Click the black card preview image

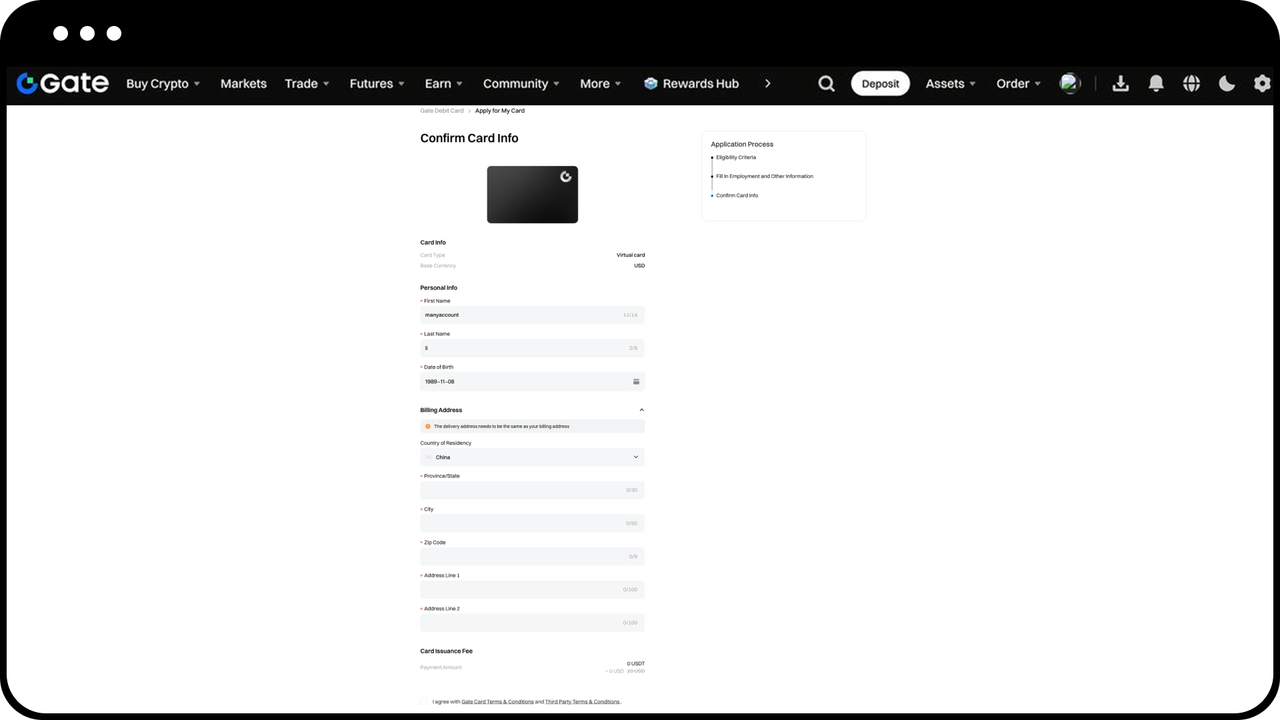coord(532,194)
